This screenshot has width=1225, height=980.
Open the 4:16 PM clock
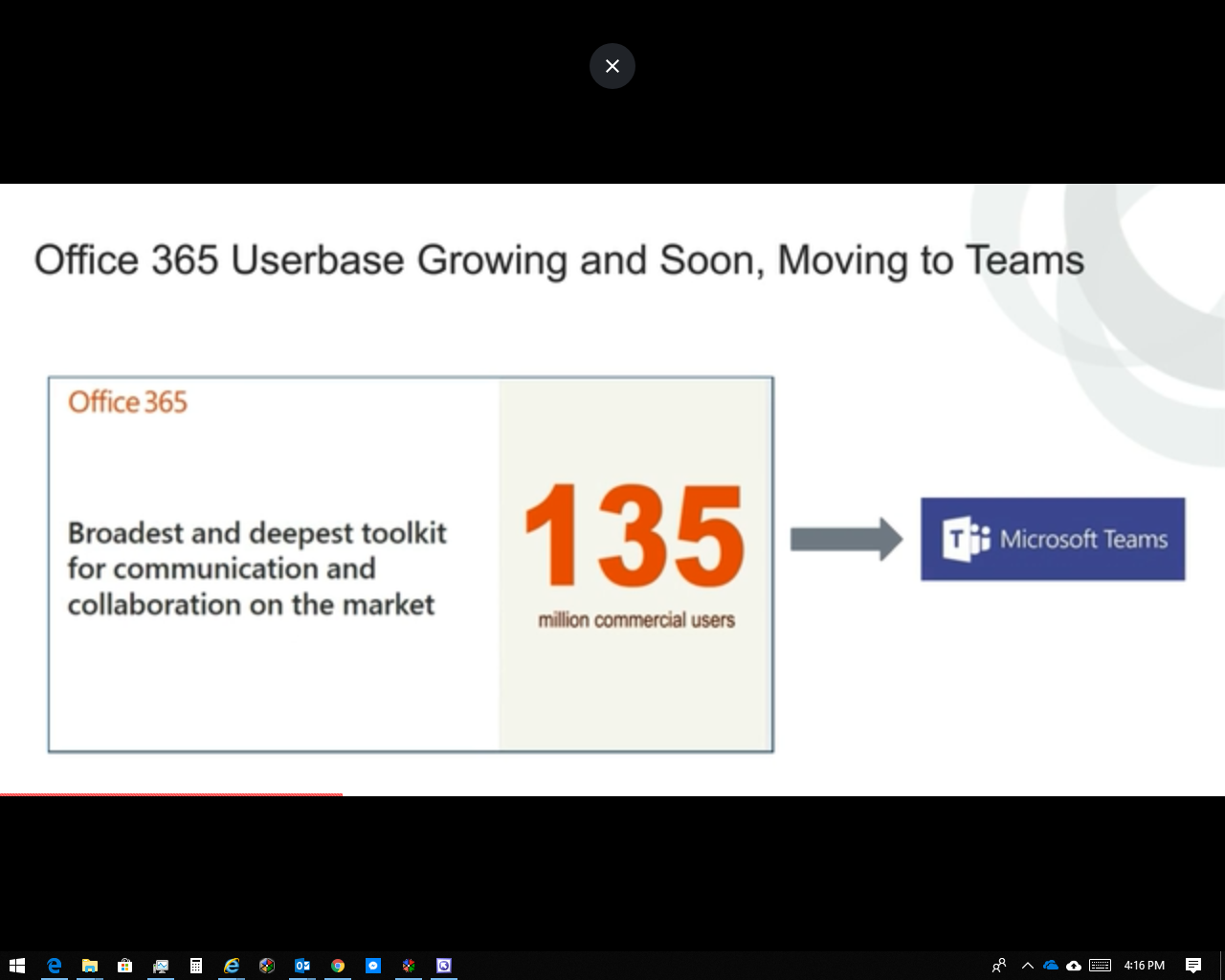point(1144,966)
